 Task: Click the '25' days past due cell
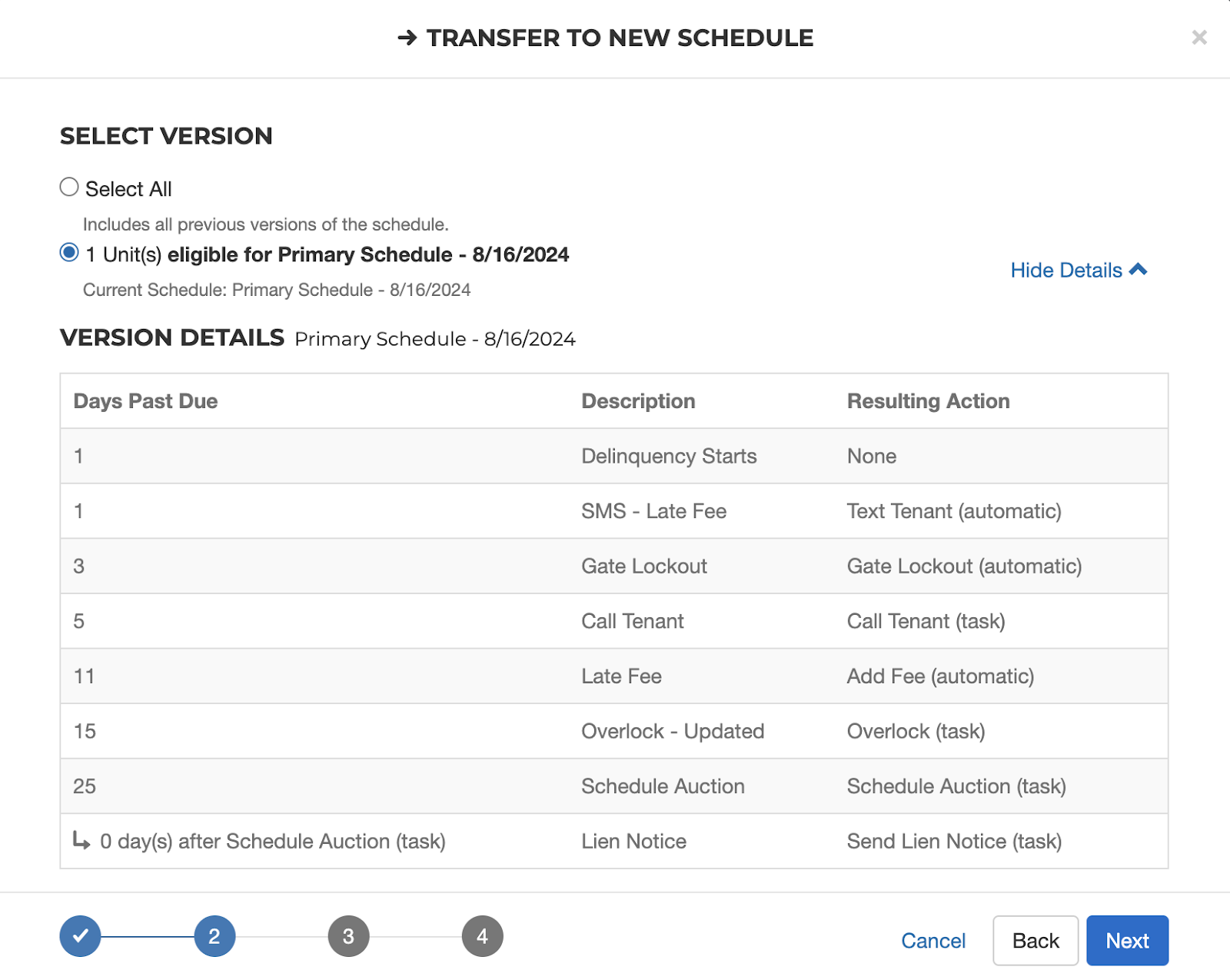click(85, 786)
